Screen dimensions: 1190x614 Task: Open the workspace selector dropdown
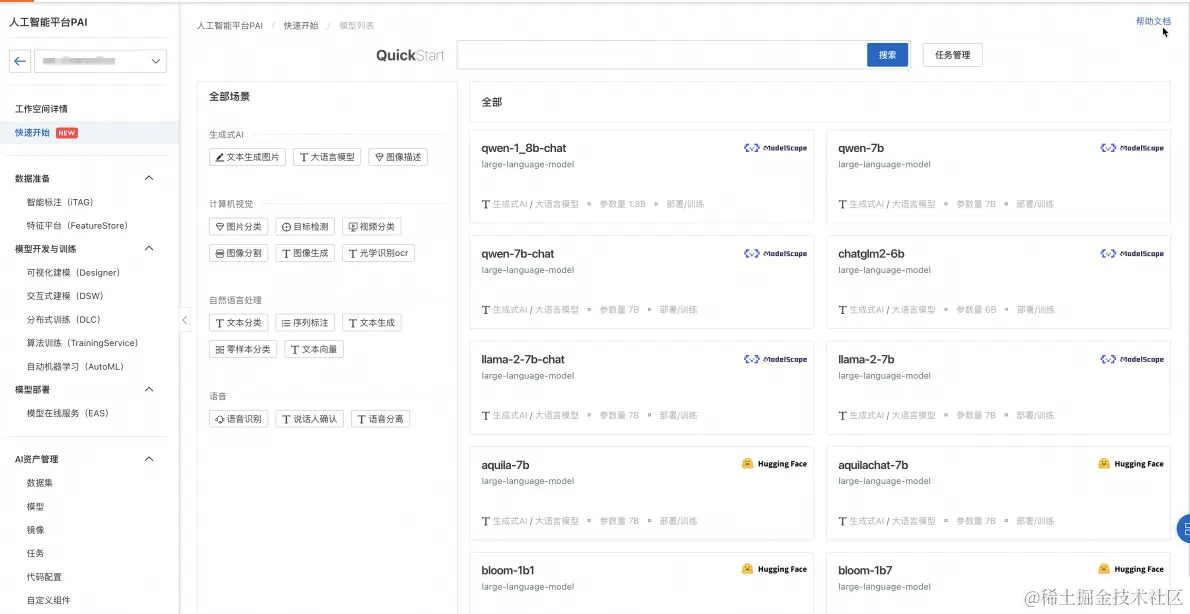point(100,61)
